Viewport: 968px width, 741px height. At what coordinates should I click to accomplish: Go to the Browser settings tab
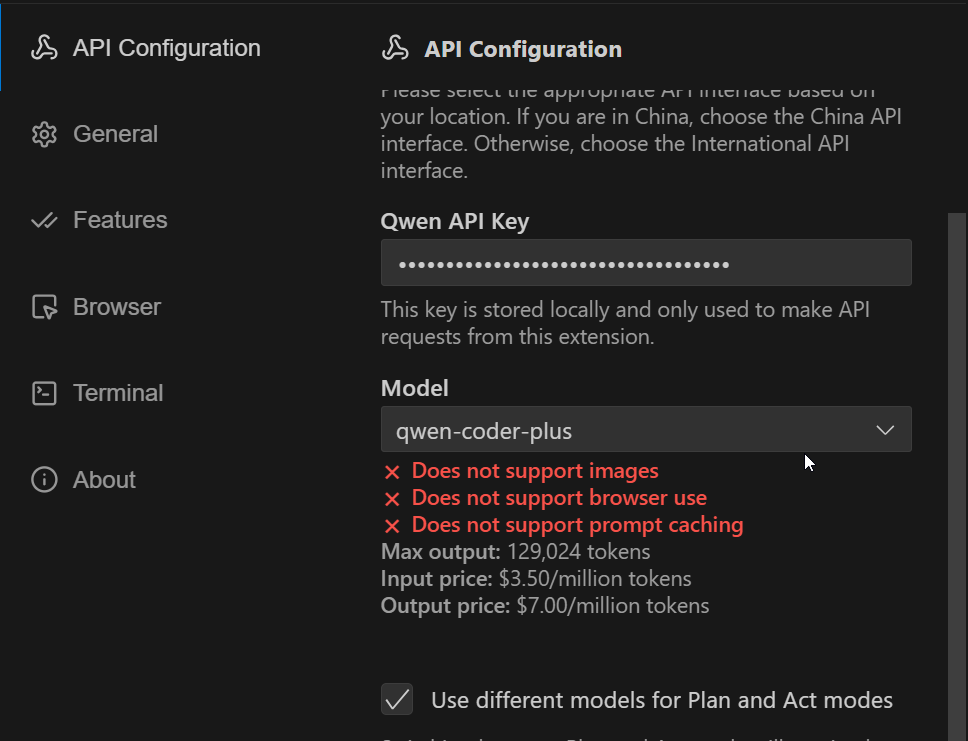click(x=117, y=307)
